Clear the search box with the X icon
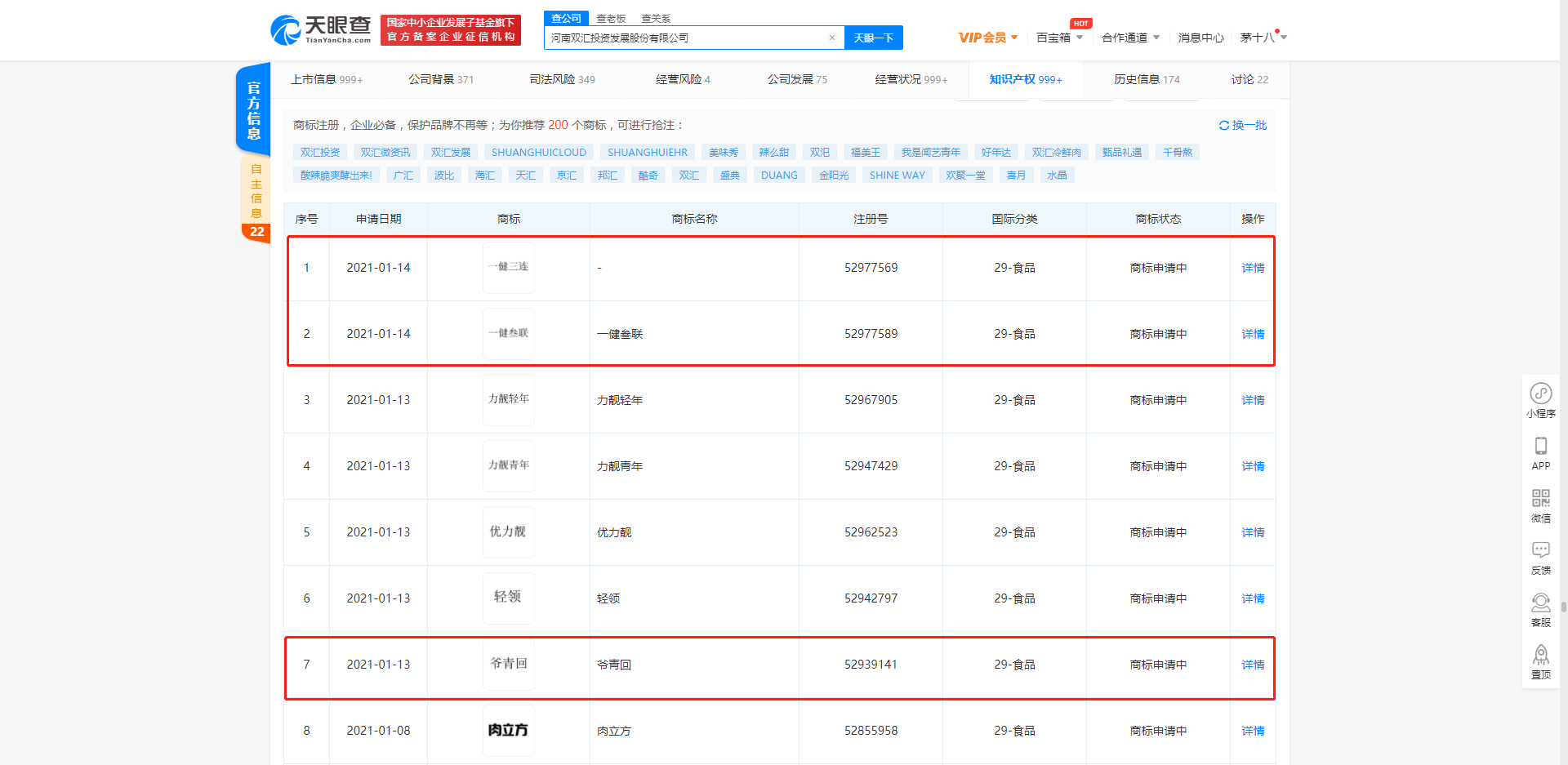The image size is (1568, 765). pyautogui.click(x=832, y=38)
